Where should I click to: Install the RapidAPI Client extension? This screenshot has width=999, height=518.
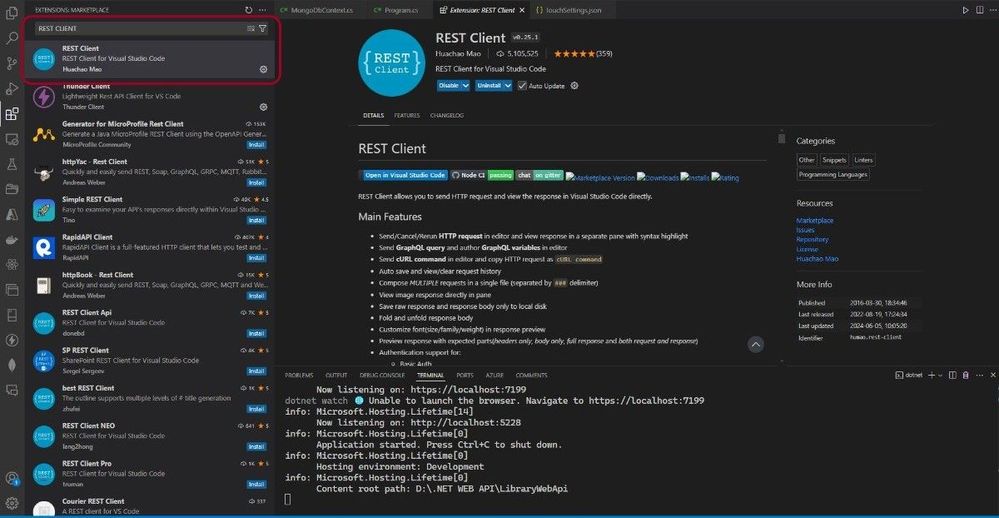[257, 258]
